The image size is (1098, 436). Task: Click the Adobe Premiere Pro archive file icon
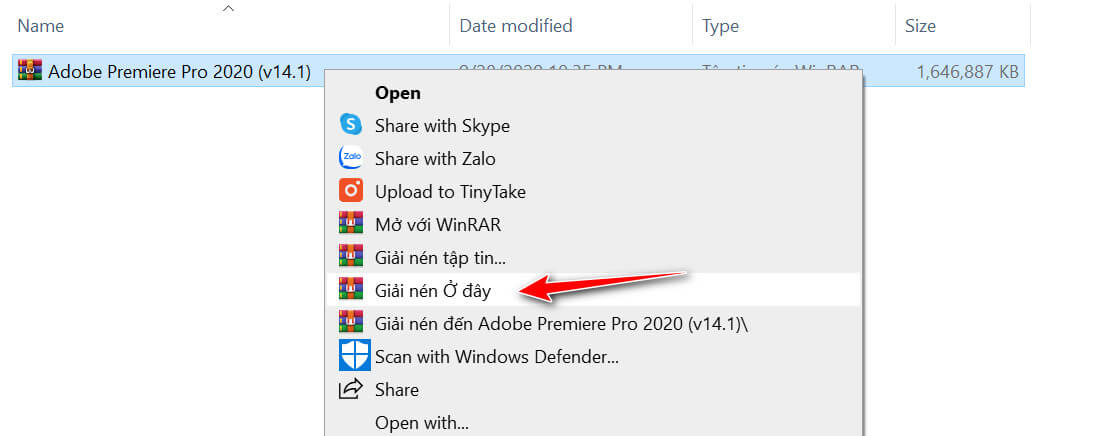point(30,71)
